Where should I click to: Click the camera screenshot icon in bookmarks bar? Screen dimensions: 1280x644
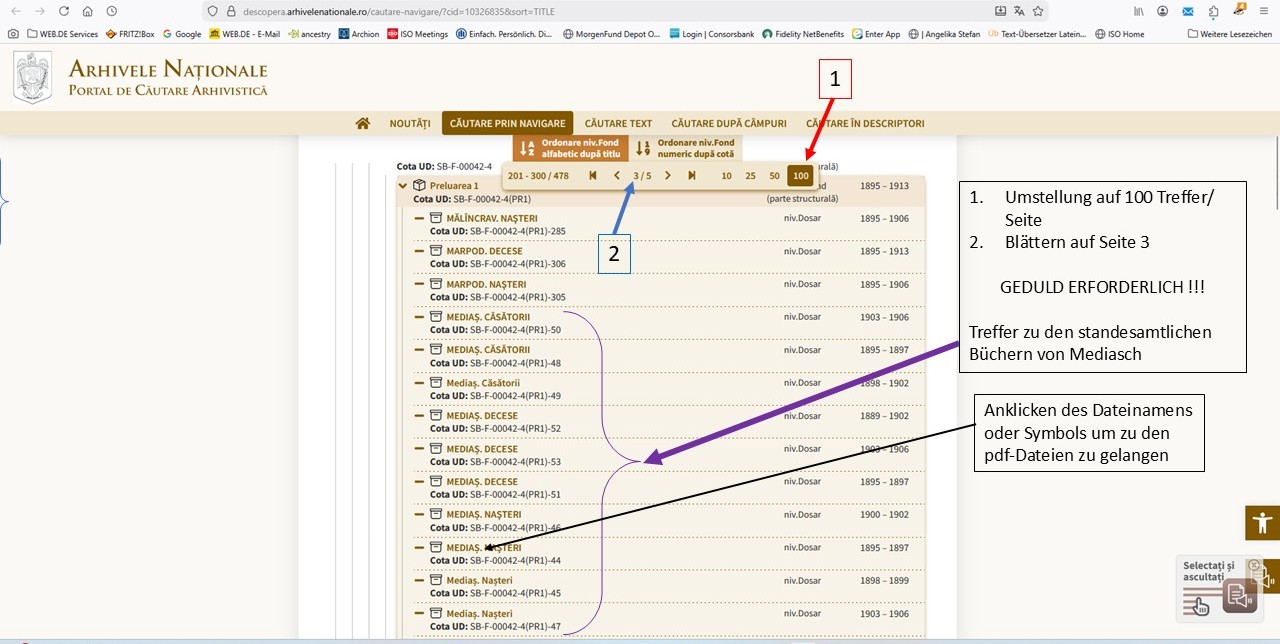tap(13, 33)
